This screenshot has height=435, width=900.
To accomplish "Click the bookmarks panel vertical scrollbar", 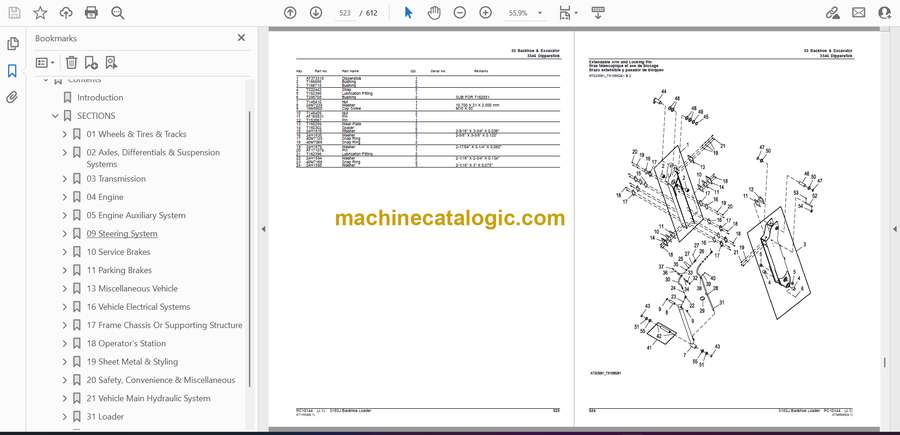I will click(x=249, y=250).
